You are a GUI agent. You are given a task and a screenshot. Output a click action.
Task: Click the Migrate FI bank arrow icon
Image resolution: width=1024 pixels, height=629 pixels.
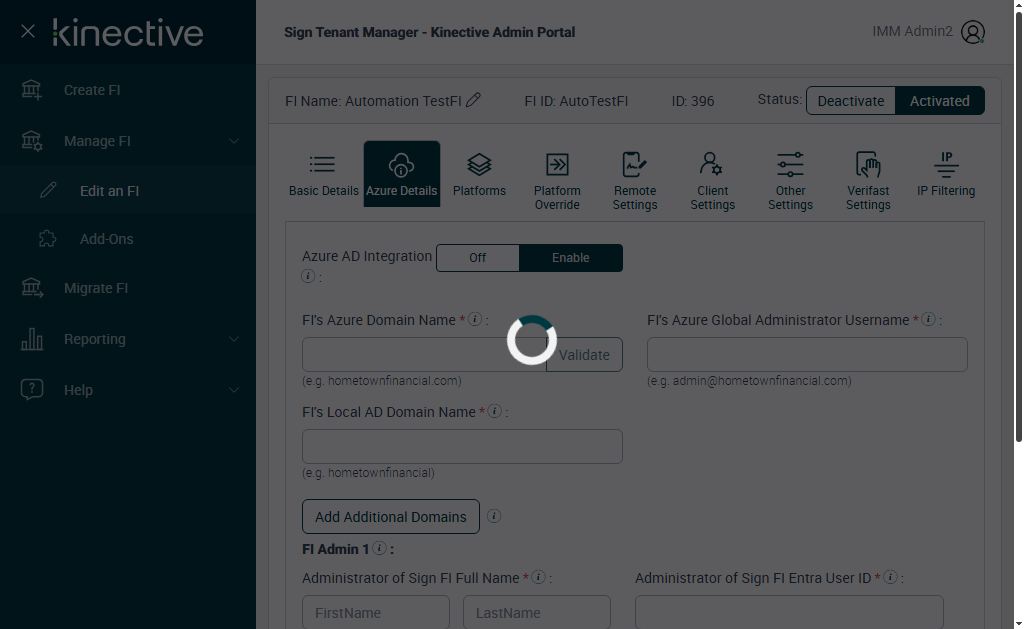coord(32,288)
